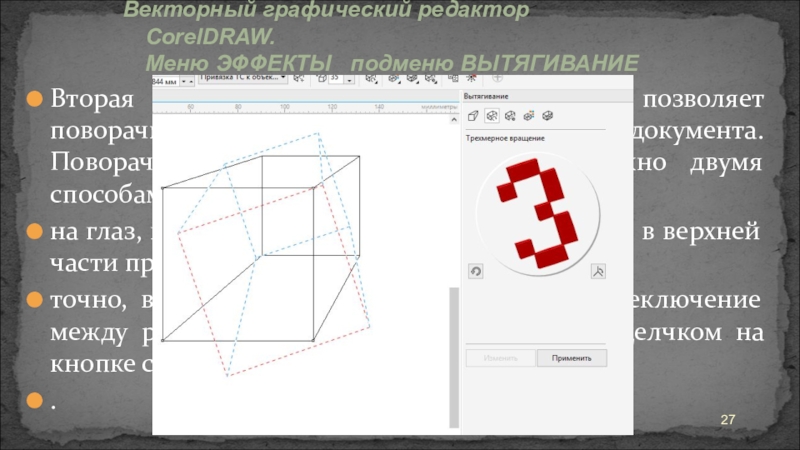
Task: Click the CorelDRAW. heading text
Action: (211, 37)
